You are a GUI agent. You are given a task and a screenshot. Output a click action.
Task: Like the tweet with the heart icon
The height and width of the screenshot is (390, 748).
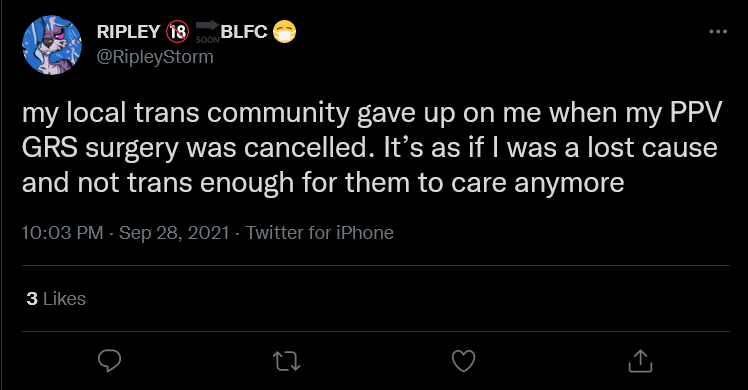point(464,361)
